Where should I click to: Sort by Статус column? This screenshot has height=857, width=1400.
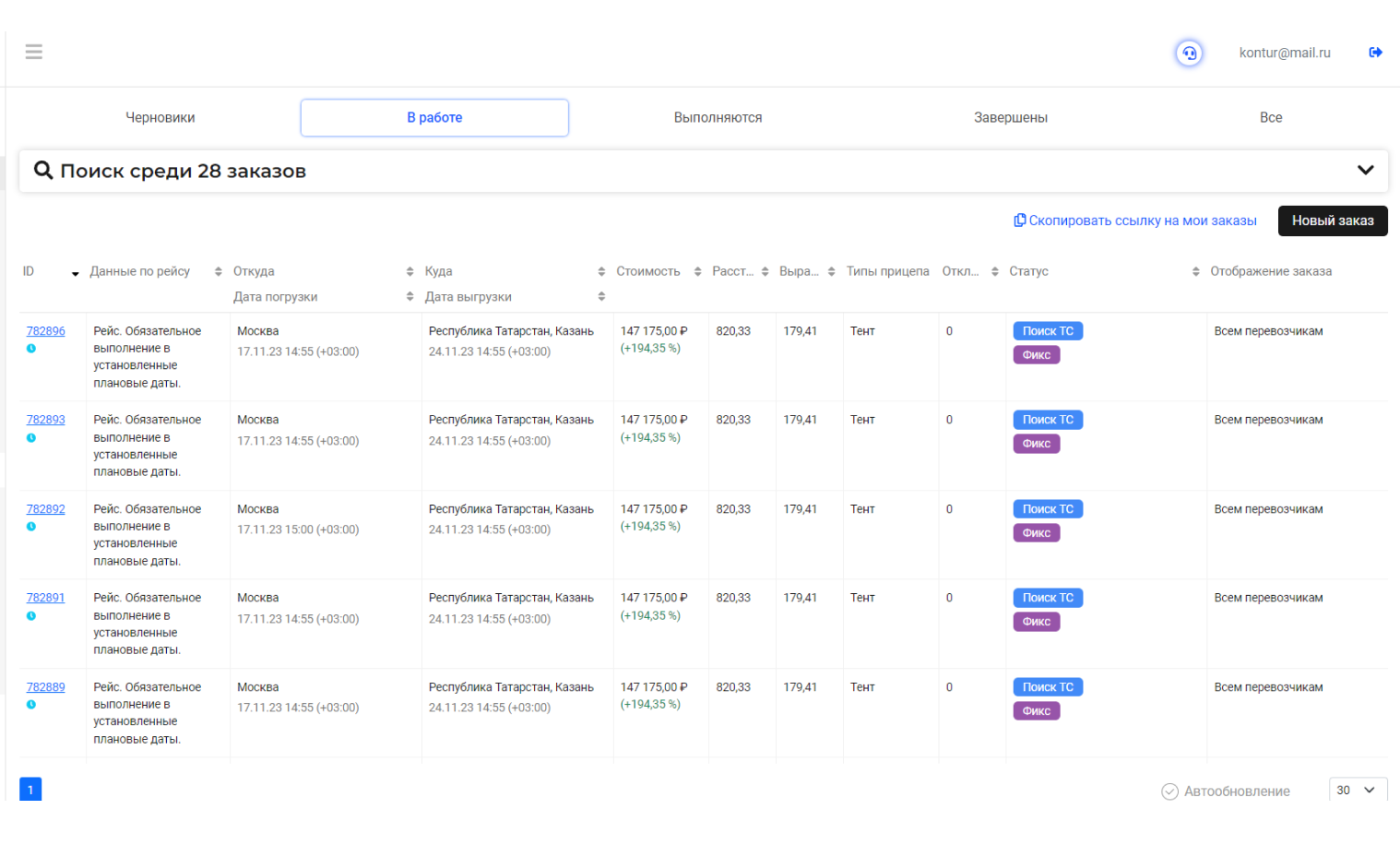1196,271
